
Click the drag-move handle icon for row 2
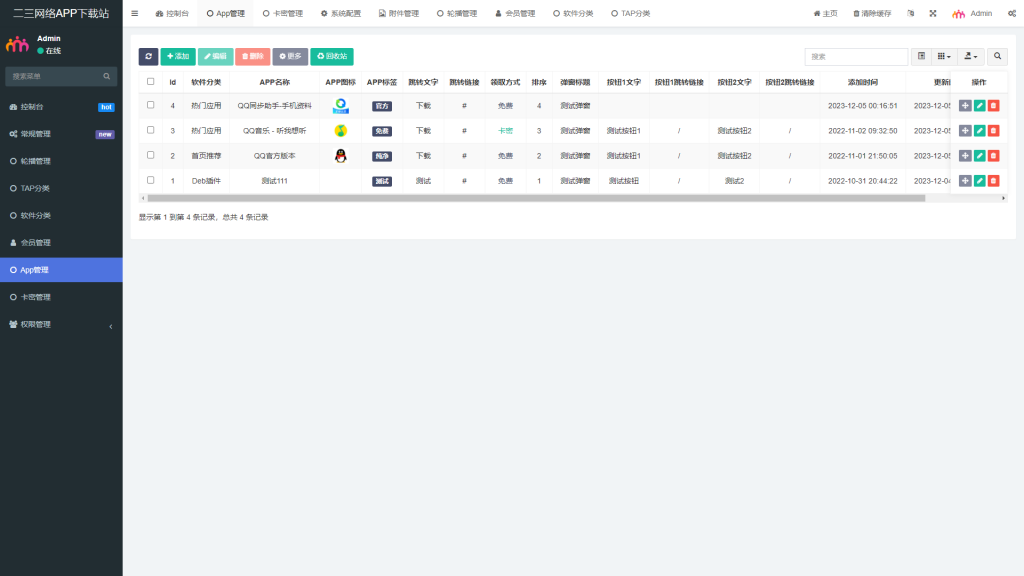(964, 155)
